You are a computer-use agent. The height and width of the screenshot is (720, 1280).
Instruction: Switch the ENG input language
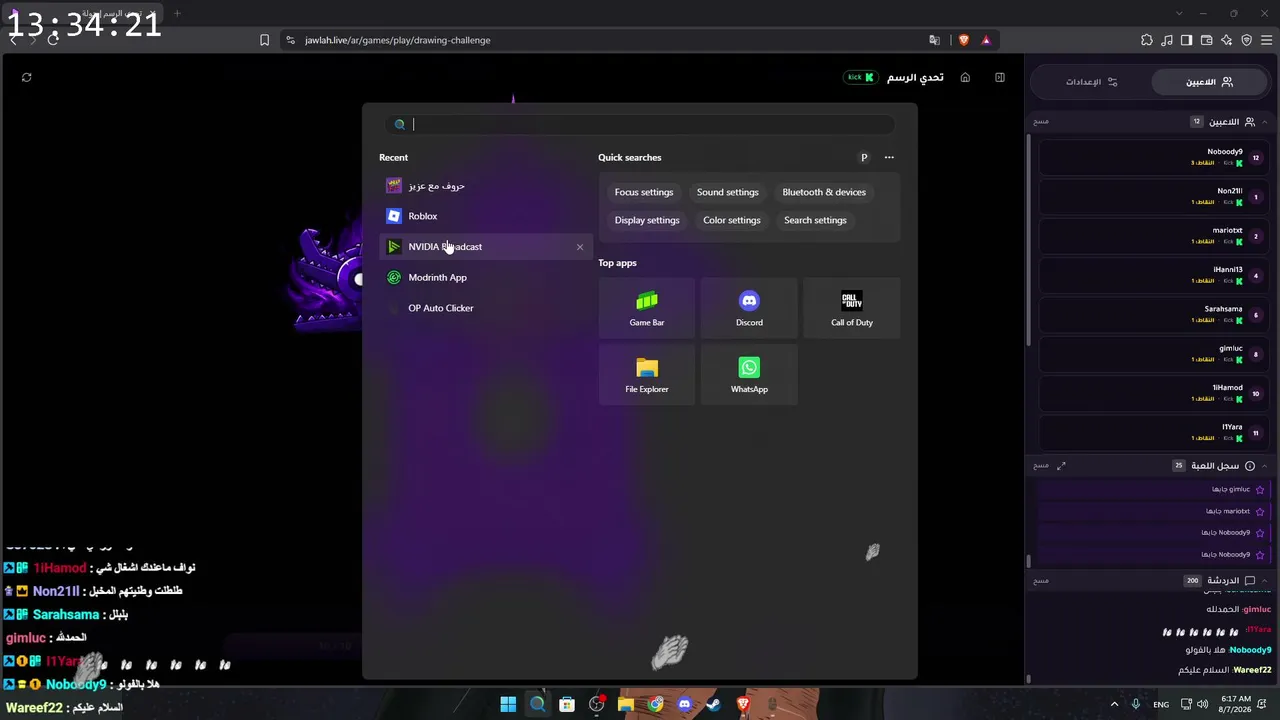(x=1161, y=705)
